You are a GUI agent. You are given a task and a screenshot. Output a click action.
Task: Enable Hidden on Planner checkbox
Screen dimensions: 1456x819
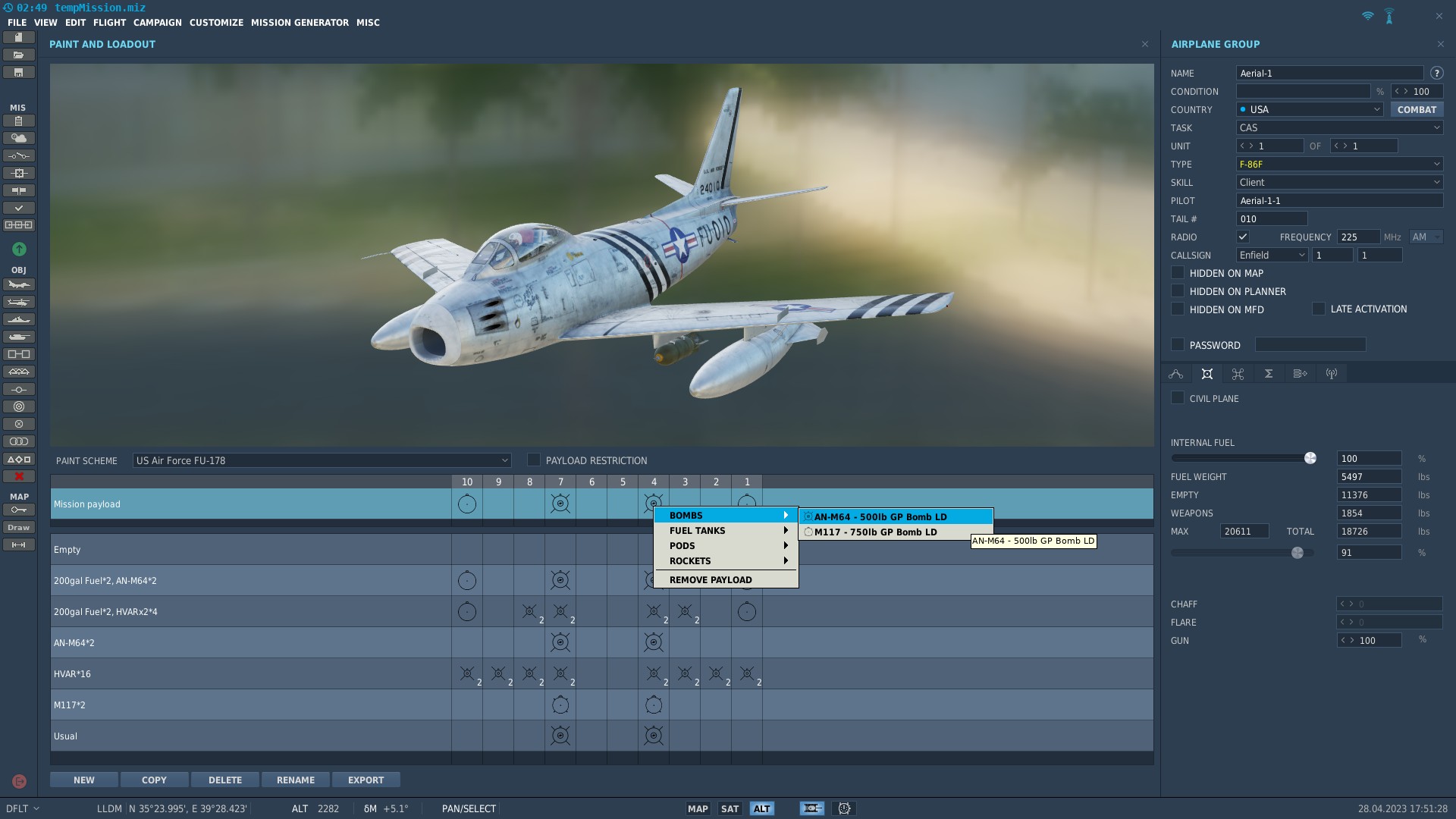coord(1178,291)
